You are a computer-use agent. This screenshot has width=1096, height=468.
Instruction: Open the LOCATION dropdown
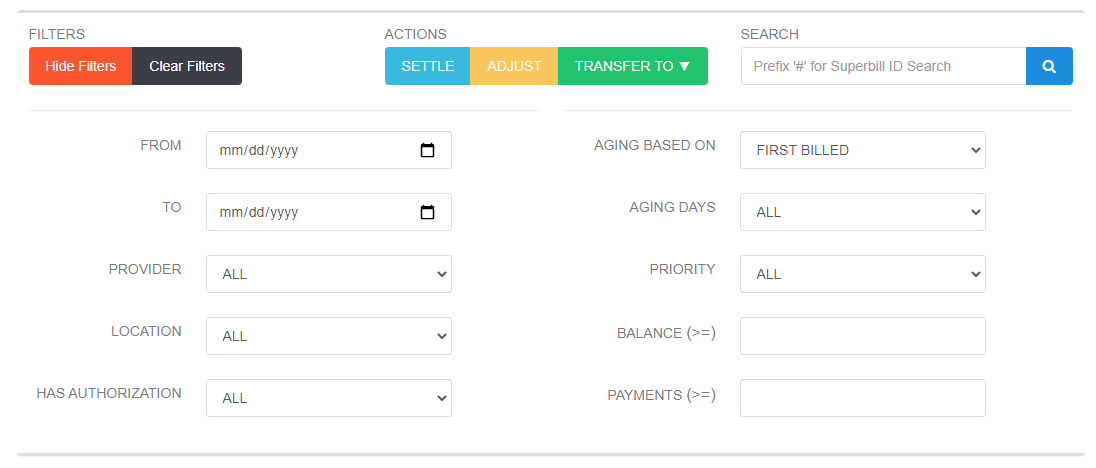point(329,336)
